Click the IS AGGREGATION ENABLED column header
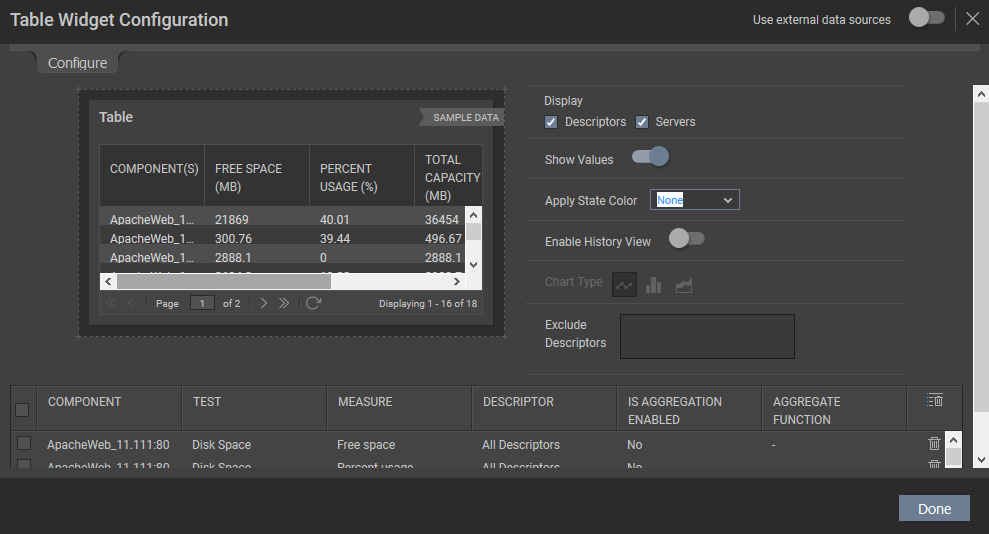989x534 pixels. (x=689, y=409)
